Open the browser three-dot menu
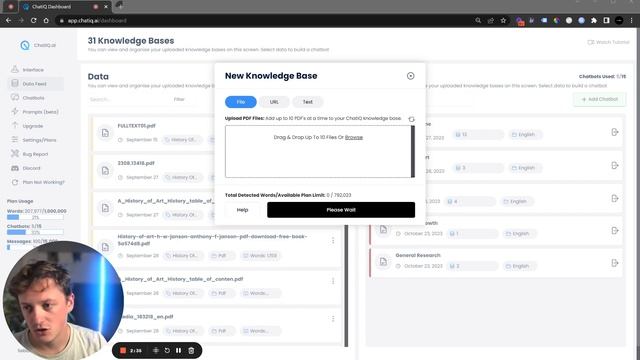This screenshot has height=360, width=640. tap(632, 20)
